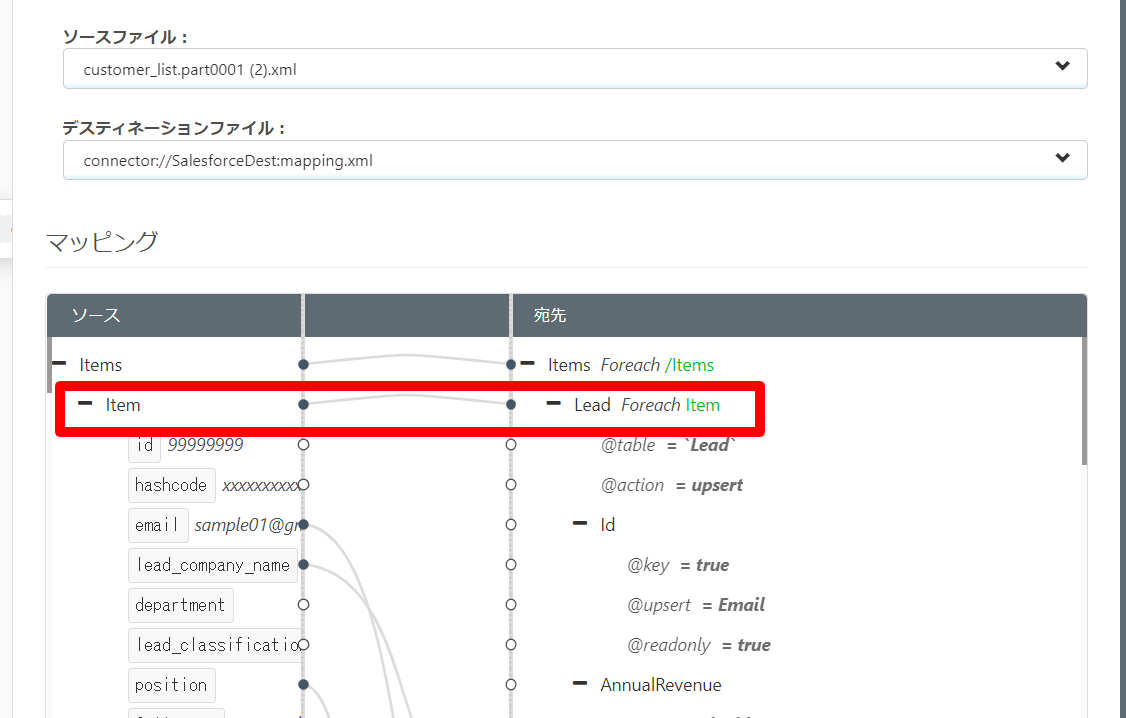Click the connector dot next to source Items
The height and width of the screenshot is (718, 1126).
(304, 365)
